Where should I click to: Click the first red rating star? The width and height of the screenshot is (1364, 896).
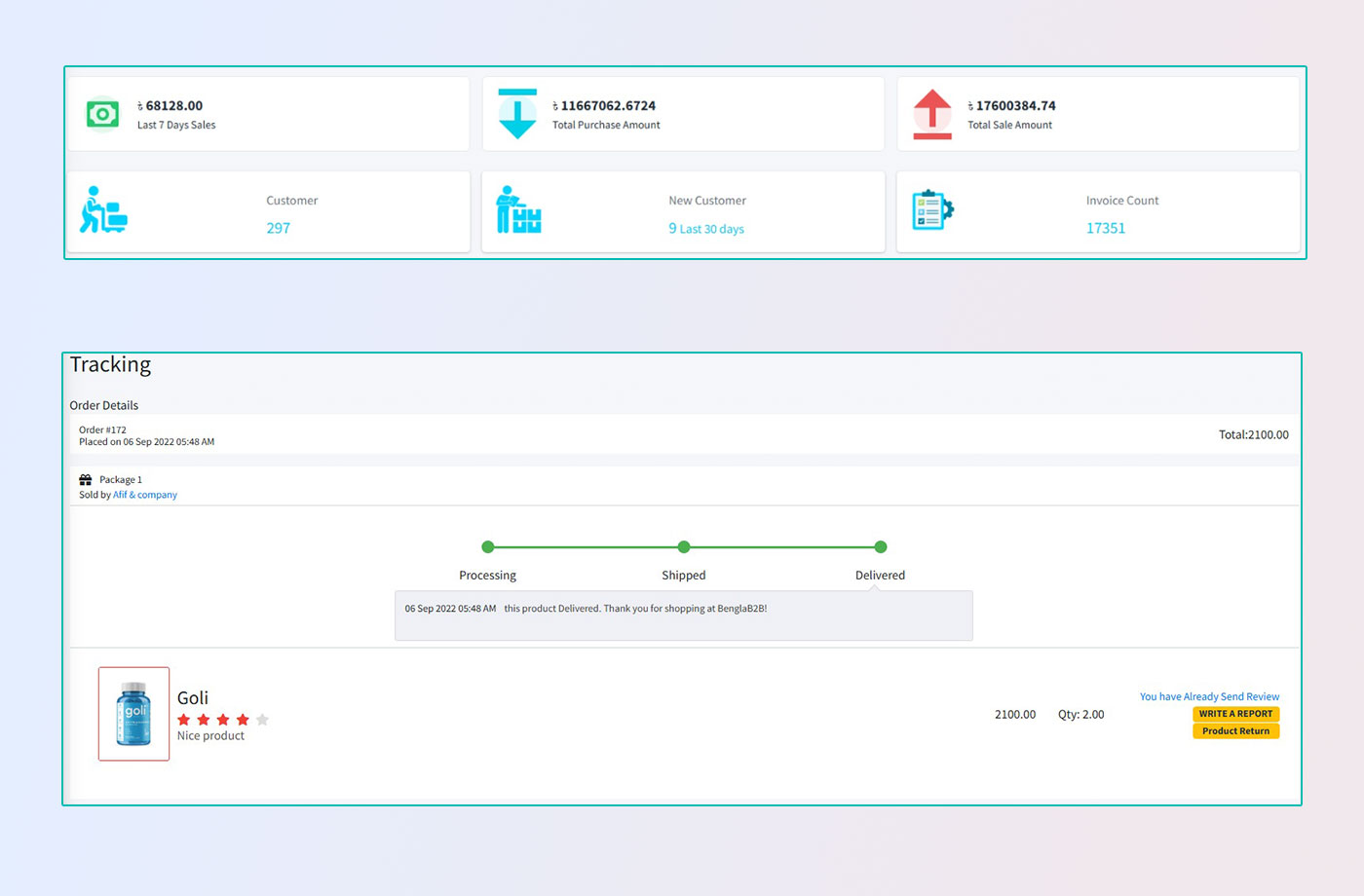184,720
